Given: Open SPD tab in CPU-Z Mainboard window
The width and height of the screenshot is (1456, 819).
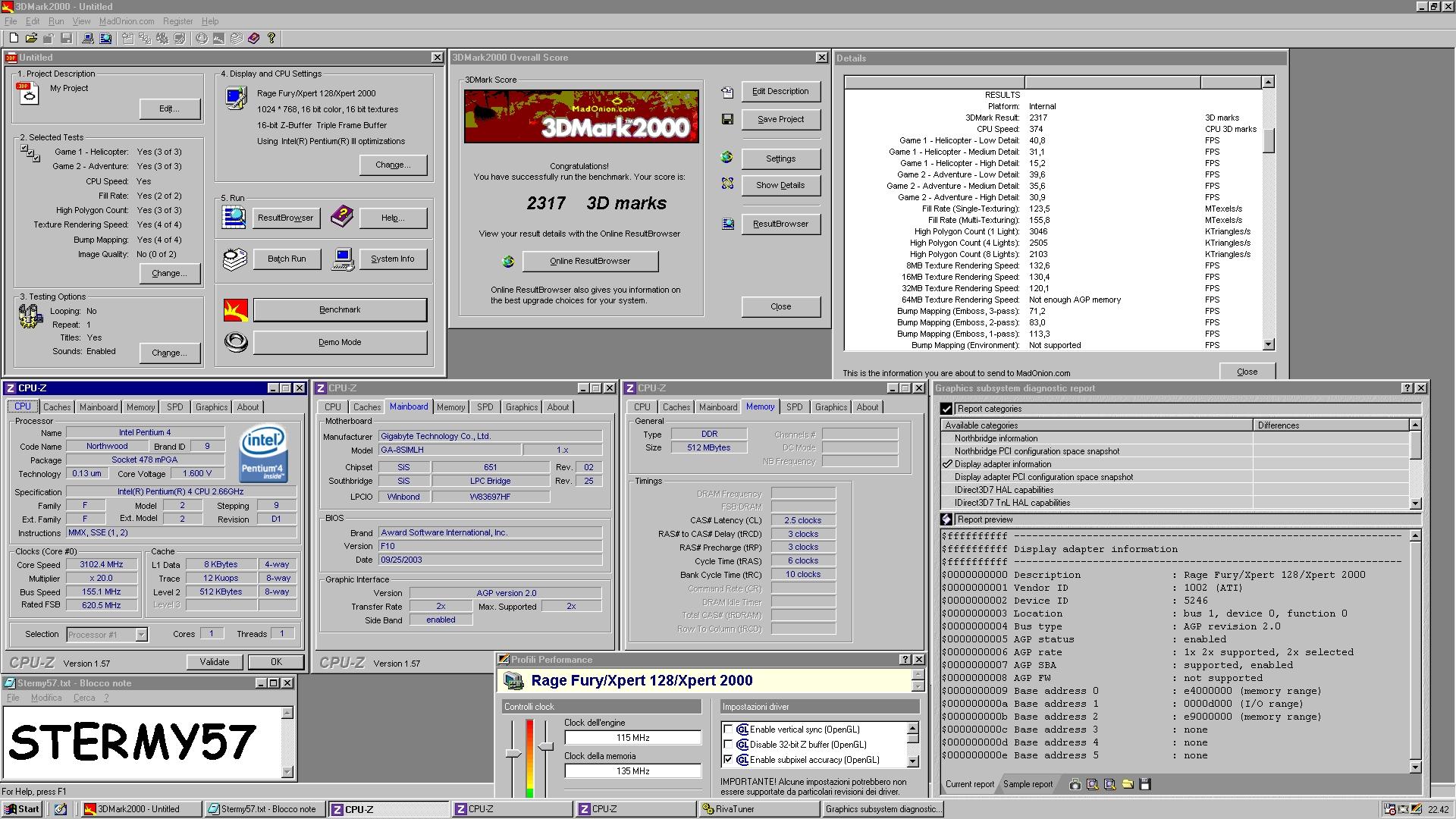Looking at the screenshot, I should [485, 407].
